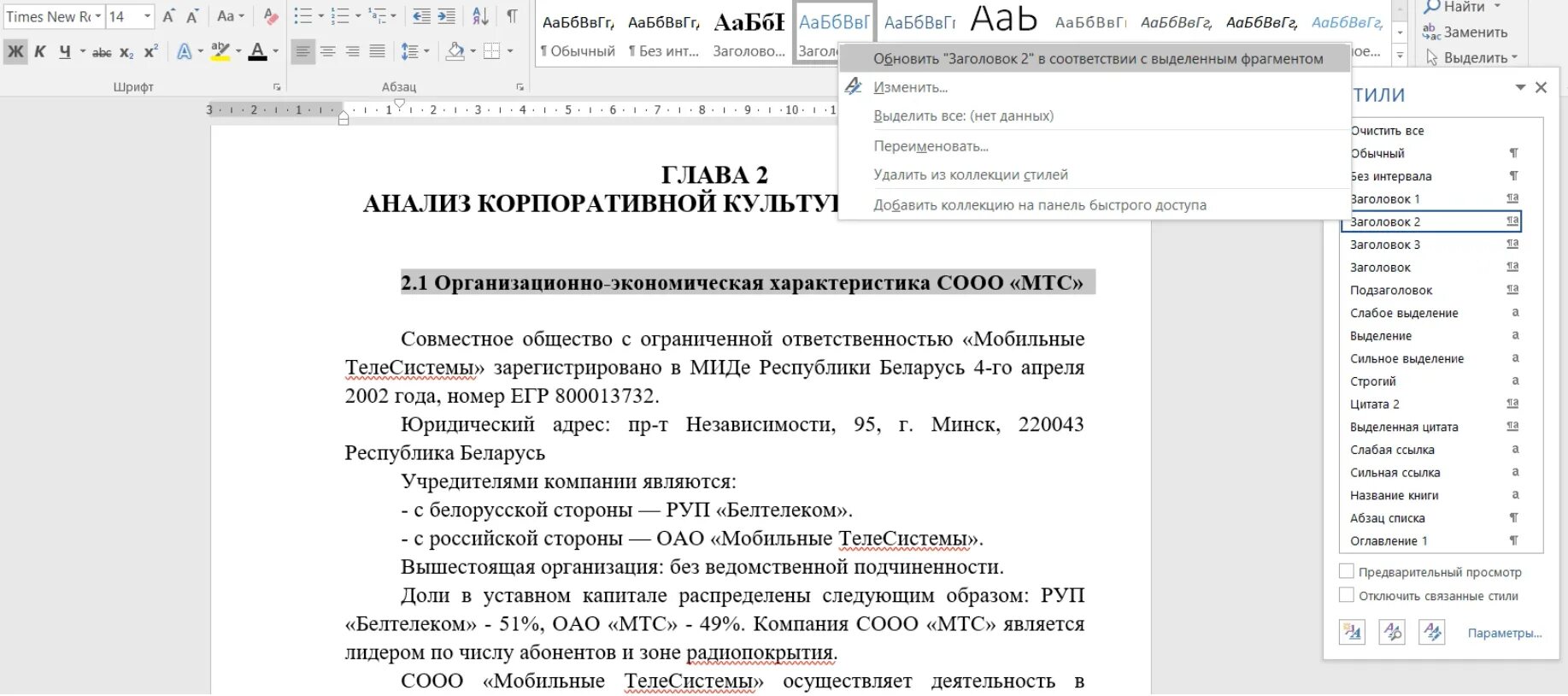Toggle italic formatting (К)
The height and width of the screenshot is (696, 1568).
pos(40,51)
